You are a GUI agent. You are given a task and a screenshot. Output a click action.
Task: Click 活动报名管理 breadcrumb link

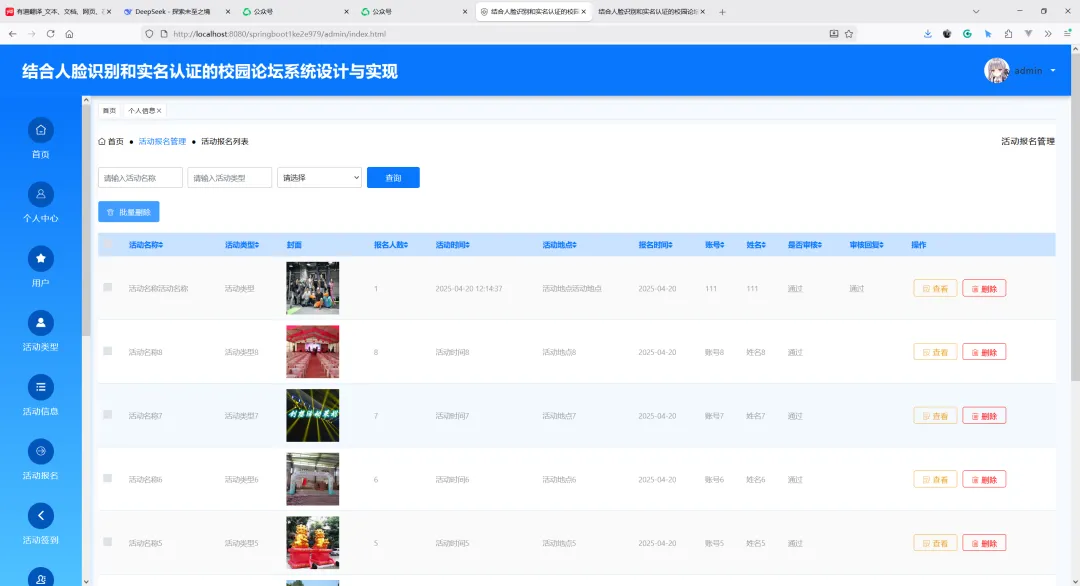163,142
